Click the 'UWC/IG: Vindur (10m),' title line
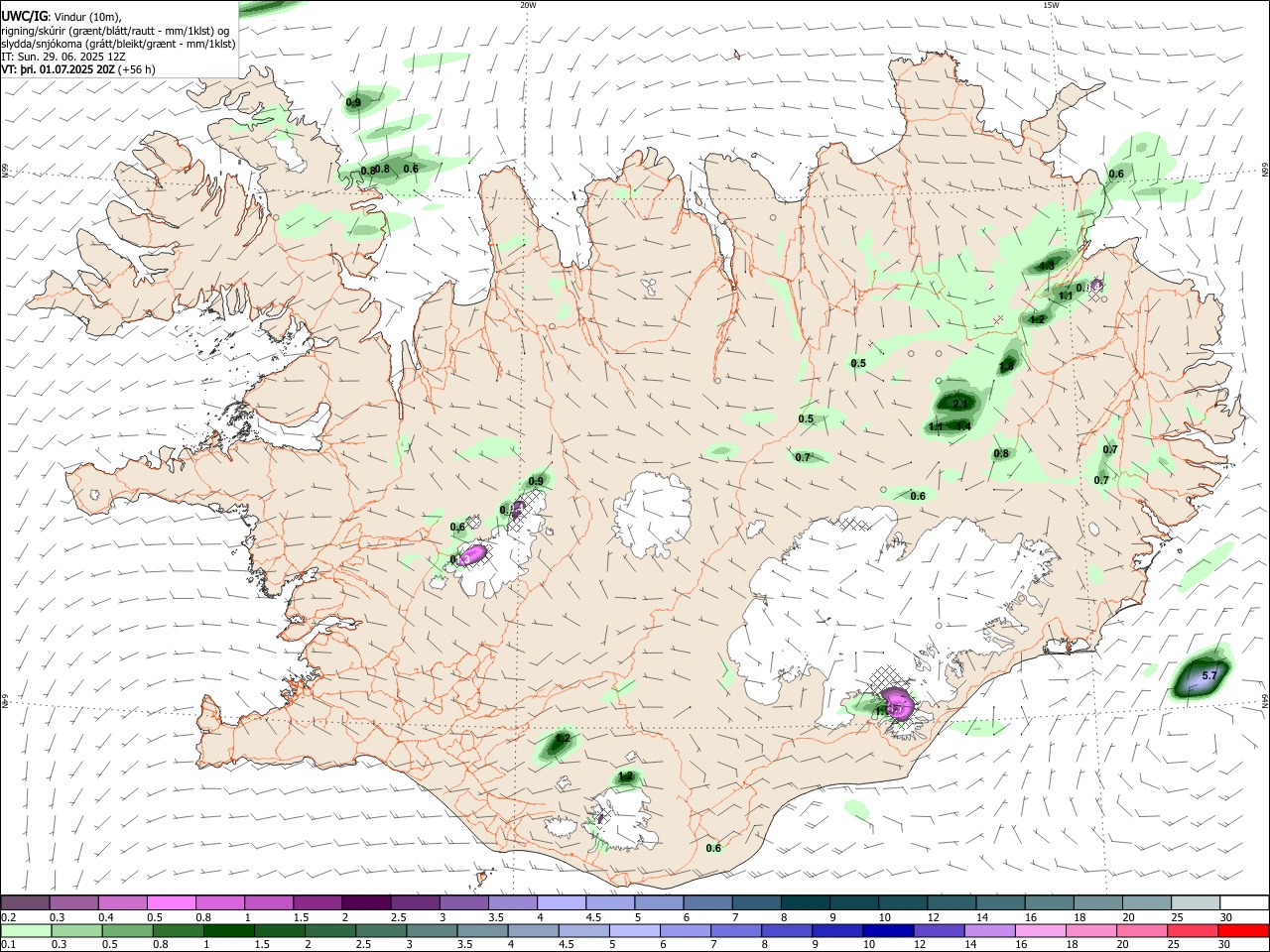The height and width of the screenshot is (952, 1270). [62, 17]
